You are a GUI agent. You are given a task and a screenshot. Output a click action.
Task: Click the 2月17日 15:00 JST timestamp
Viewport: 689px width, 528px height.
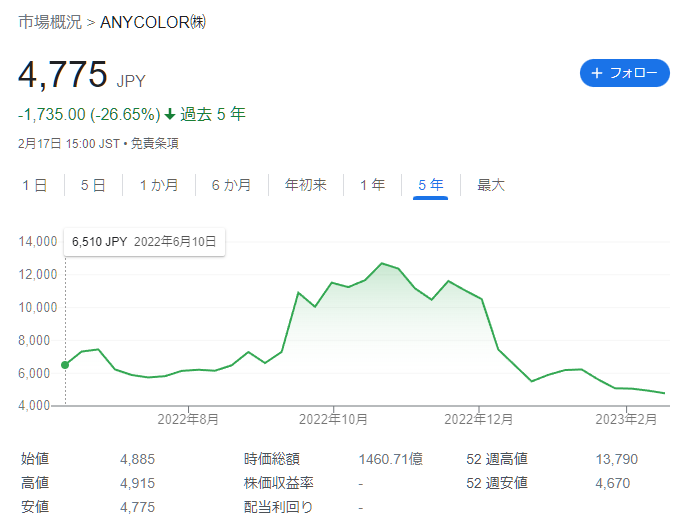pyautogui.click(x=69, y=144)
